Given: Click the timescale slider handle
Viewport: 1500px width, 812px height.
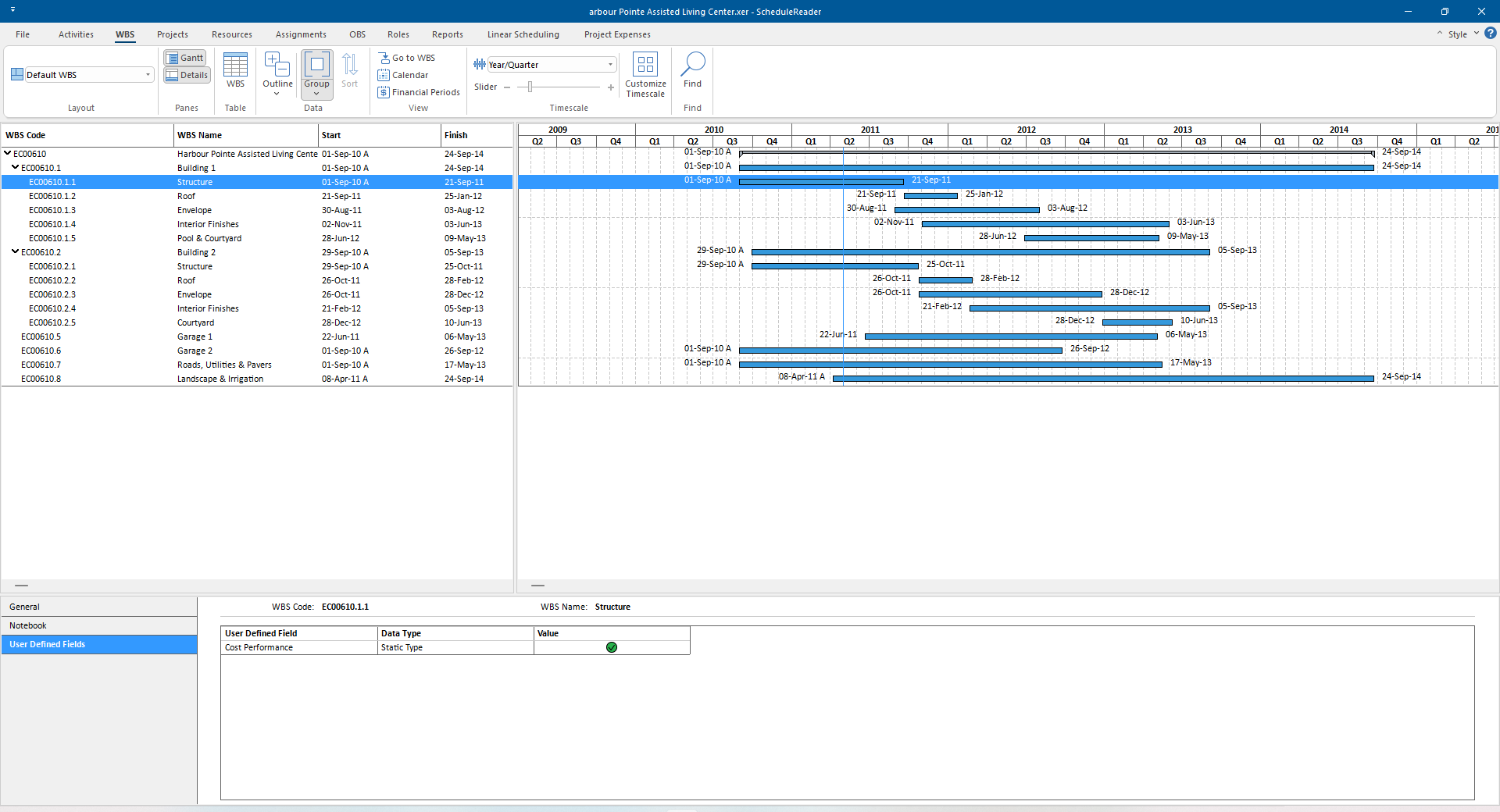Looking at the screenshot, I should click(530, 87).
